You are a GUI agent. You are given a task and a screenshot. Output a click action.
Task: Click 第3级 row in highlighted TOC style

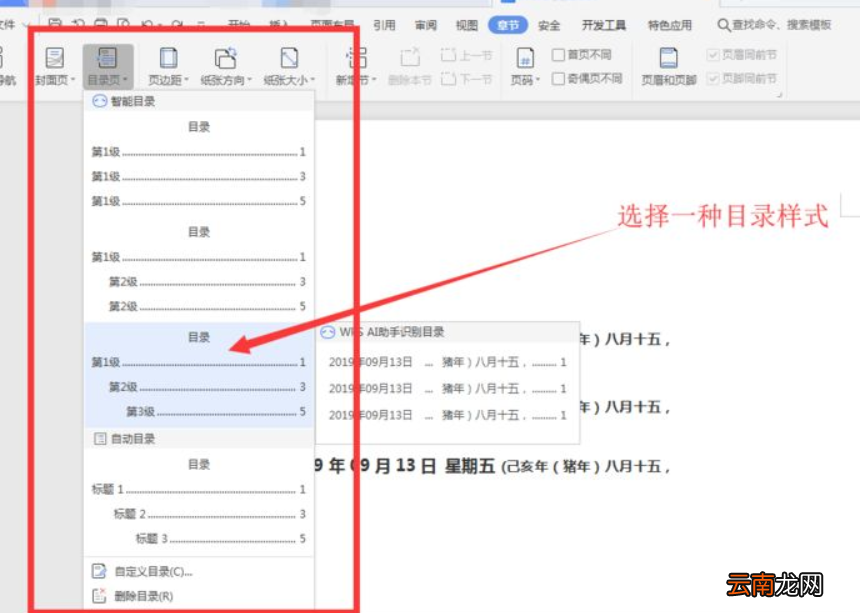pyautogui.click(x=216, y=411)
